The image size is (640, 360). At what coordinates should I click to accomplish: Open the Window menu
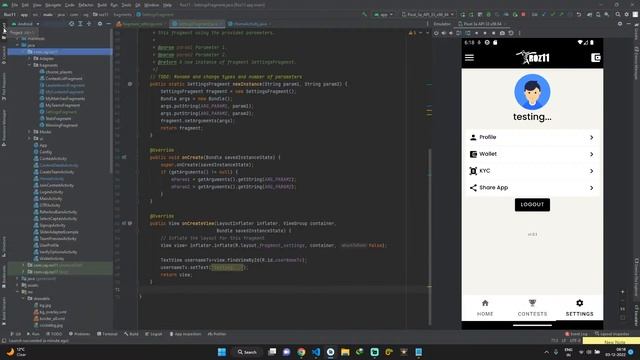151,5
